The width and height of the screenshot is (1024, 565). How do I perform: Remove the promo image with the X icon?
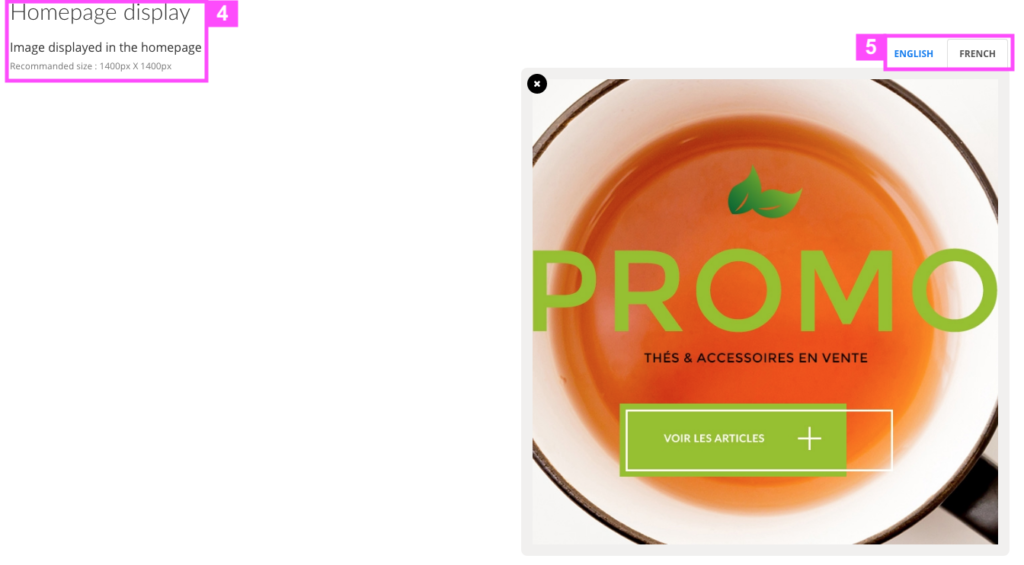(537, 84)
